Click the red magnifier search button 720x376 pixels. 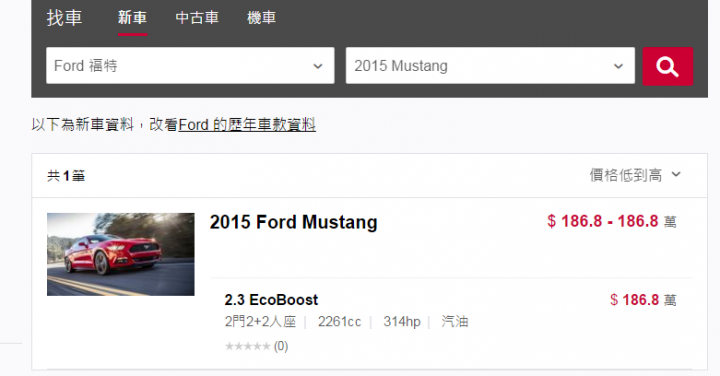point(668,66)
